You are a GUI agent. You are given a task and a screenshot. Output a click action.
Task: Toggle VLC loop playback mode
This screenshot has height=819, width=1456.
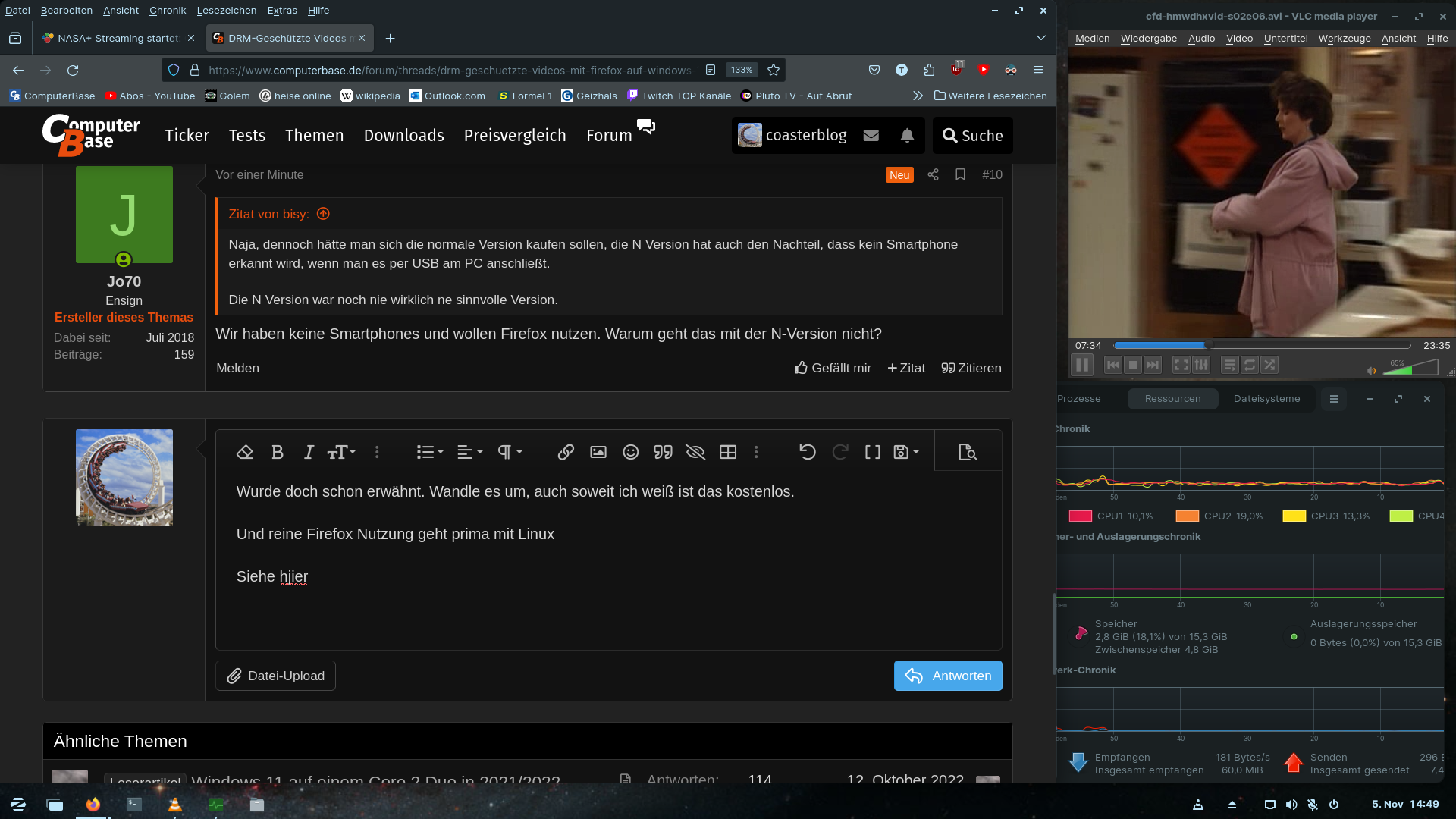click(1250, 365)
